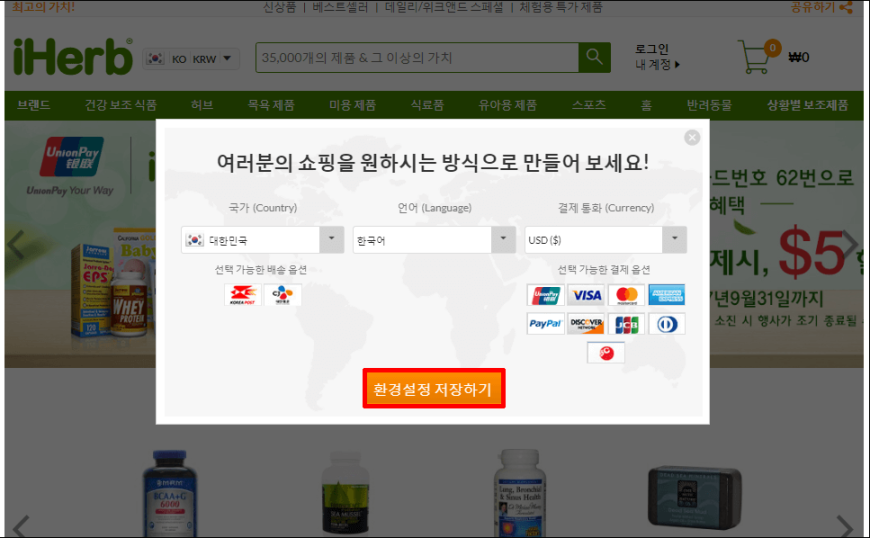Click the share icon next to 공유하기
Viewport: 870px width, 538px height.
[x=846, y=7]
